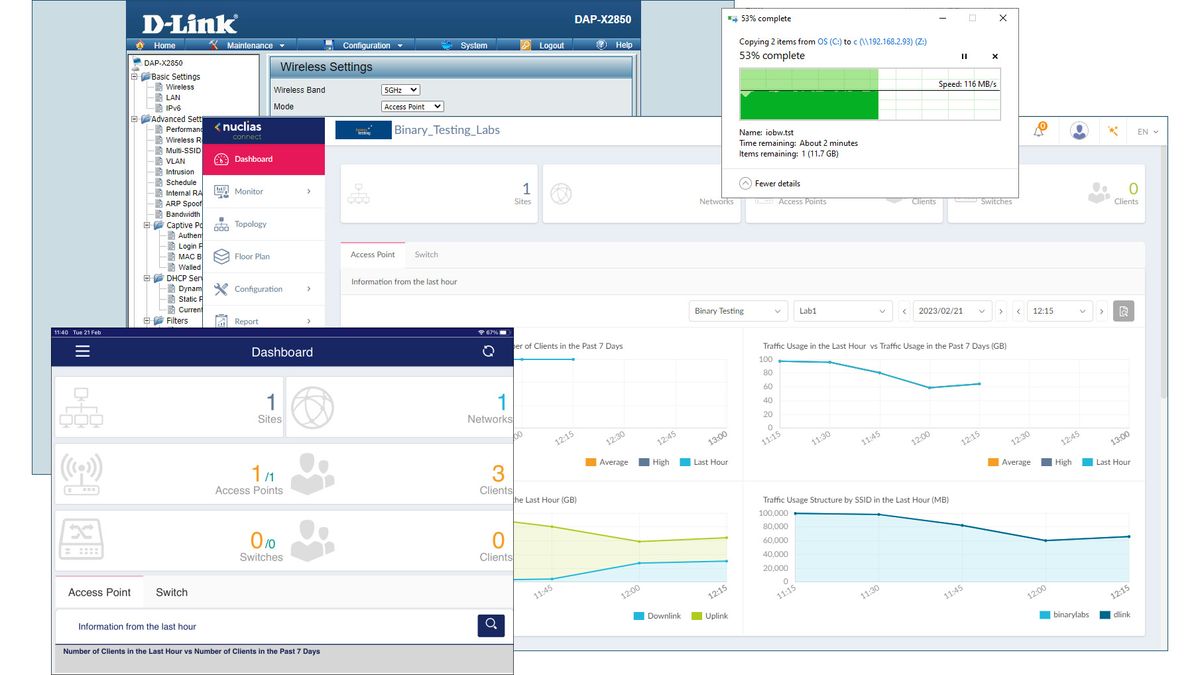Collapse the Basic Settings tree folder
Viewport: 1200px width, 675px height.
[136, 76]
